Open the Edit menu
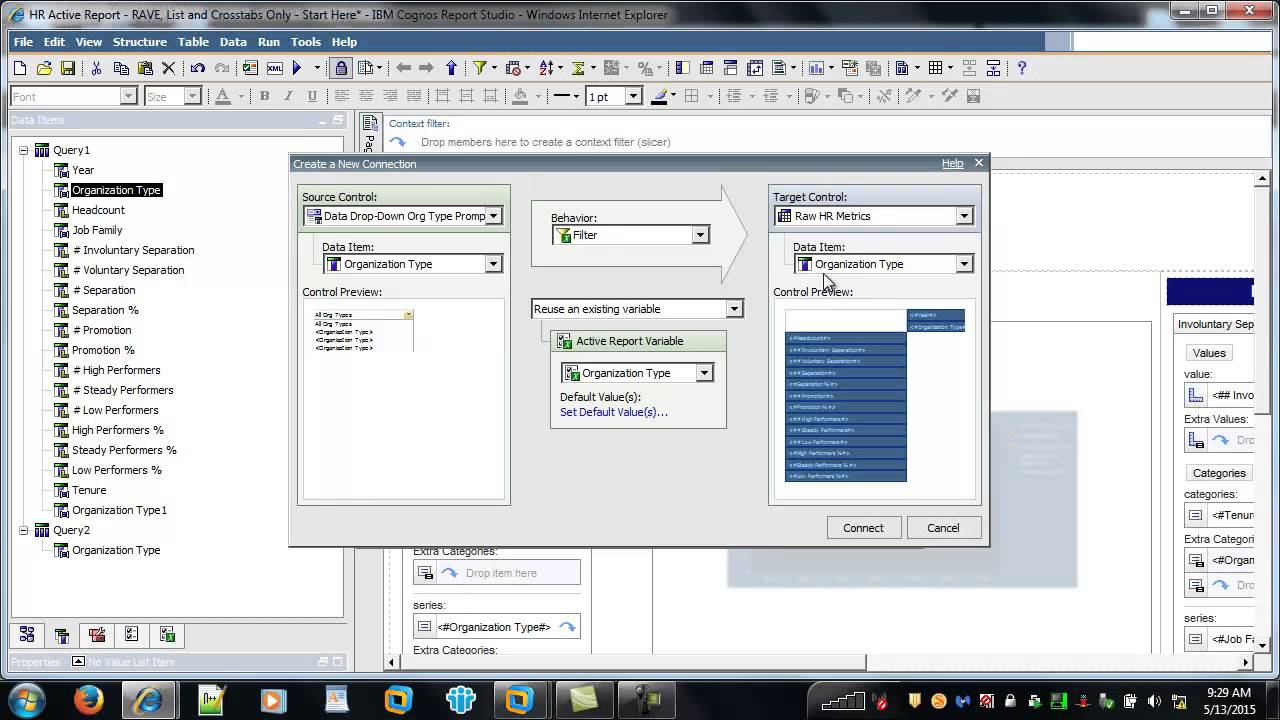 tap(54, 42)
